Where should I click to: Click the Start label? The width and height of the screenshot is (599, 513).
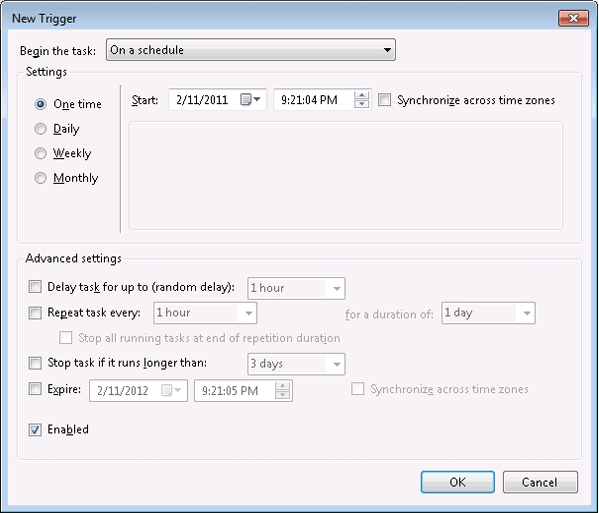(145, 100)
